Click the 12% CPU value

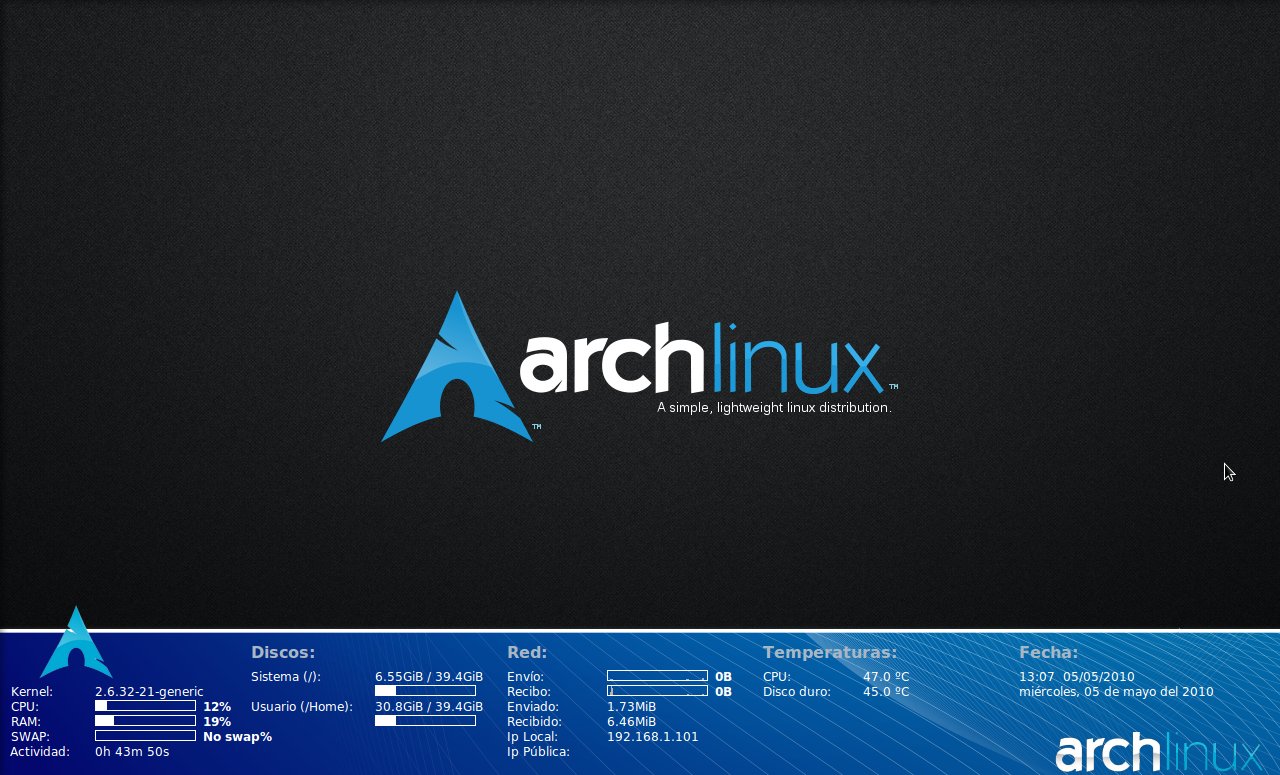point(217,706)
